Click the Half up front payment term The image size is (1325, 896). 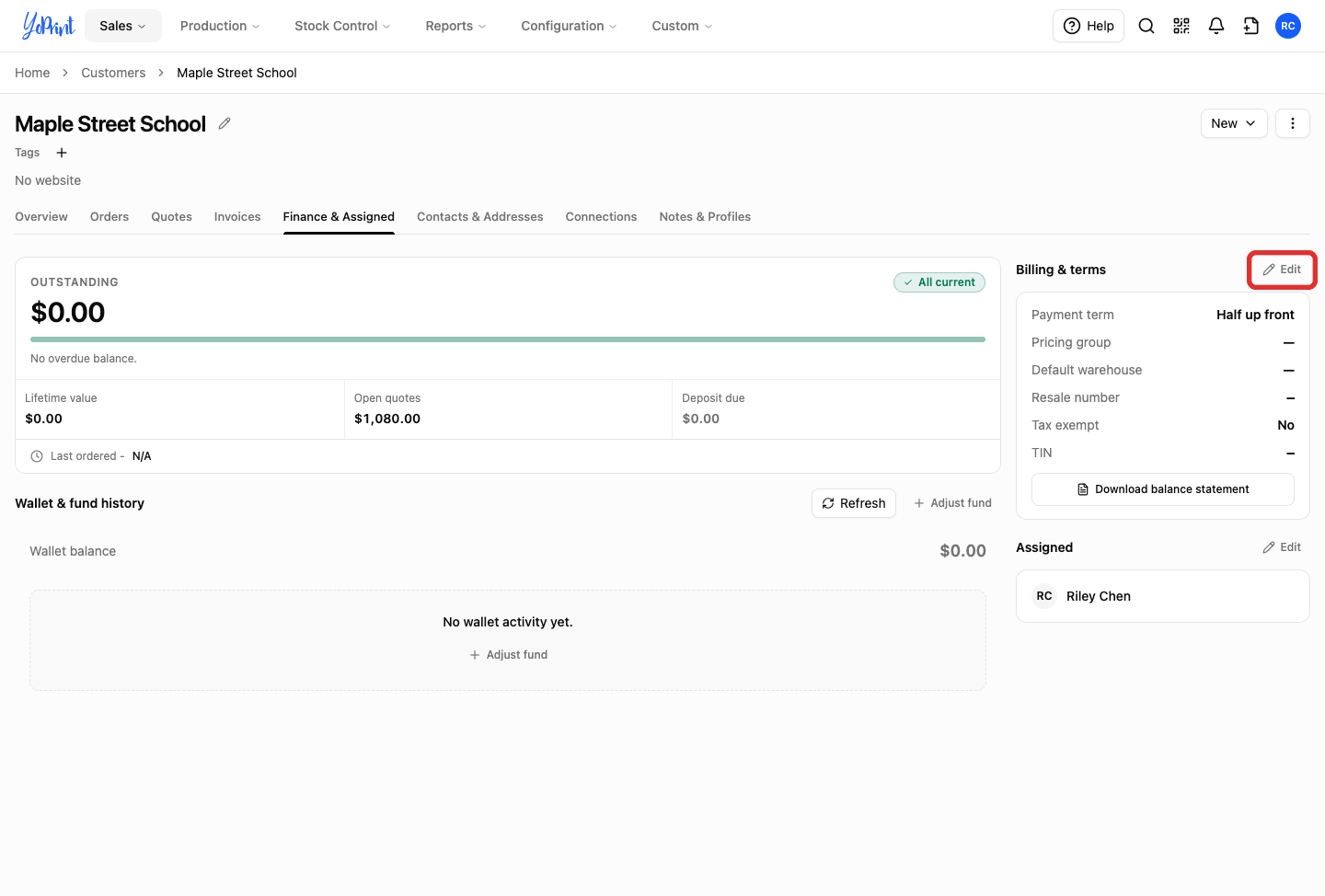click(x=1255, y=315)
